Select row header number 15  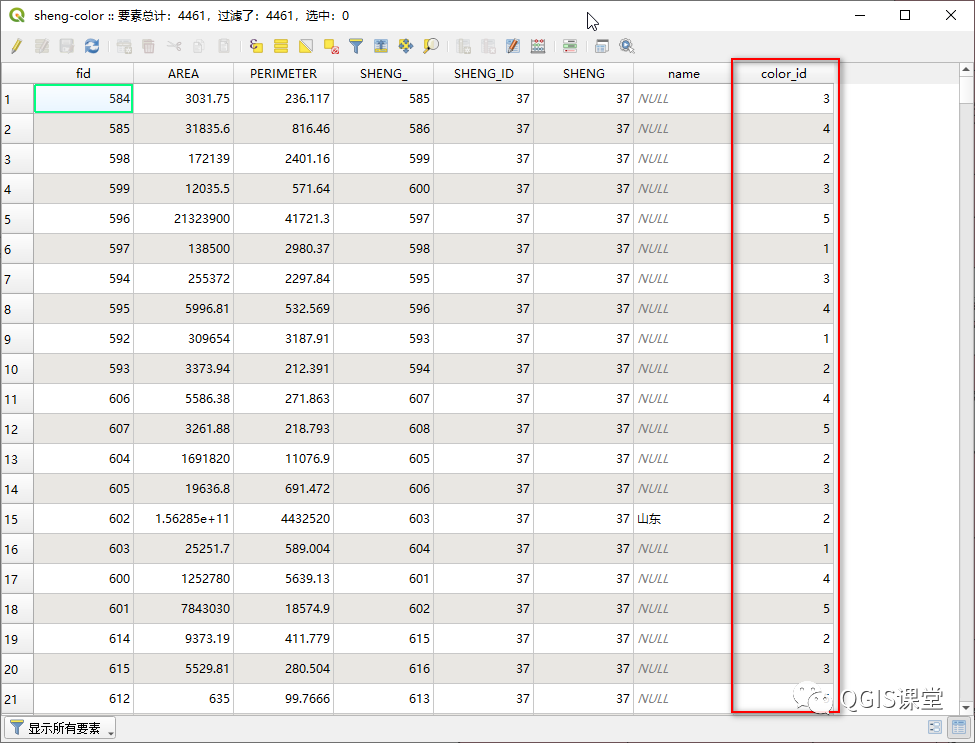pos(17,519)
